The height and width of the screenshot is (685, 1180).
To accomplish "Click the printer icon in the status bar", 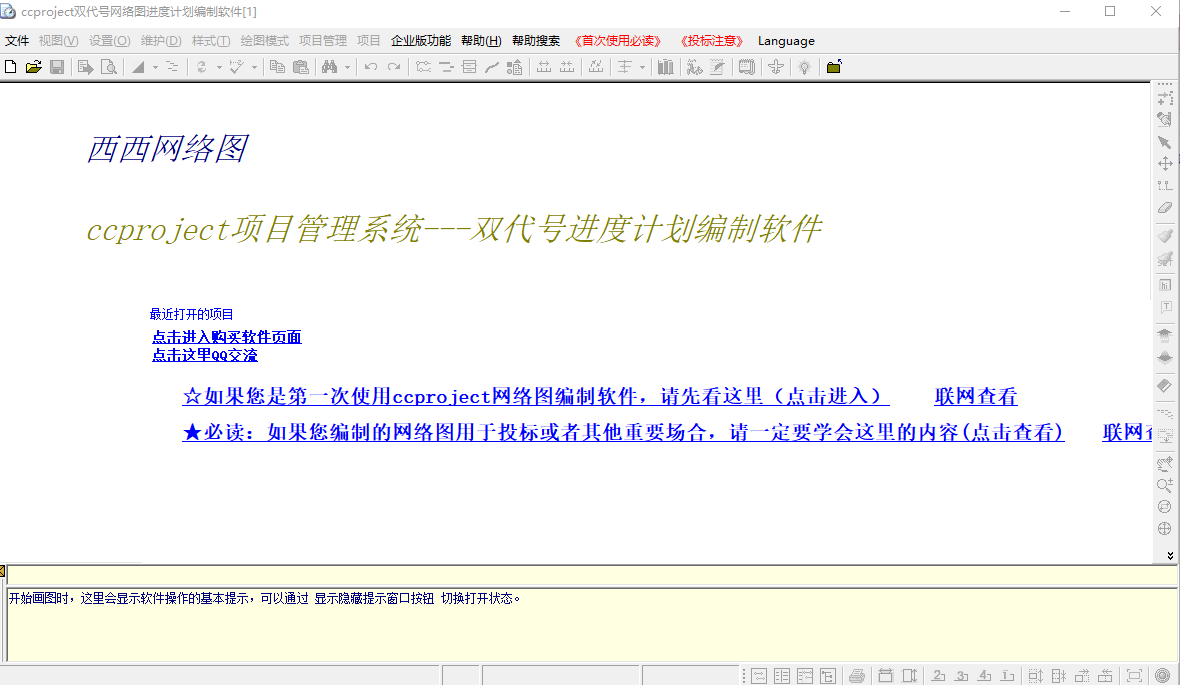I will tap(856, 676).
